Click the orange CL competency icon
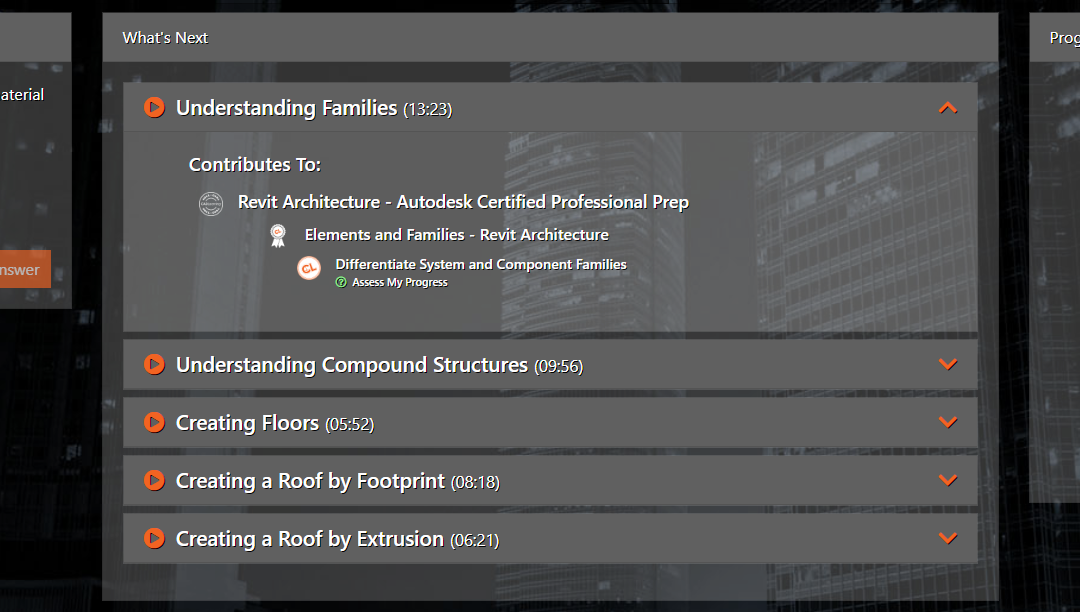 point(309,268)
